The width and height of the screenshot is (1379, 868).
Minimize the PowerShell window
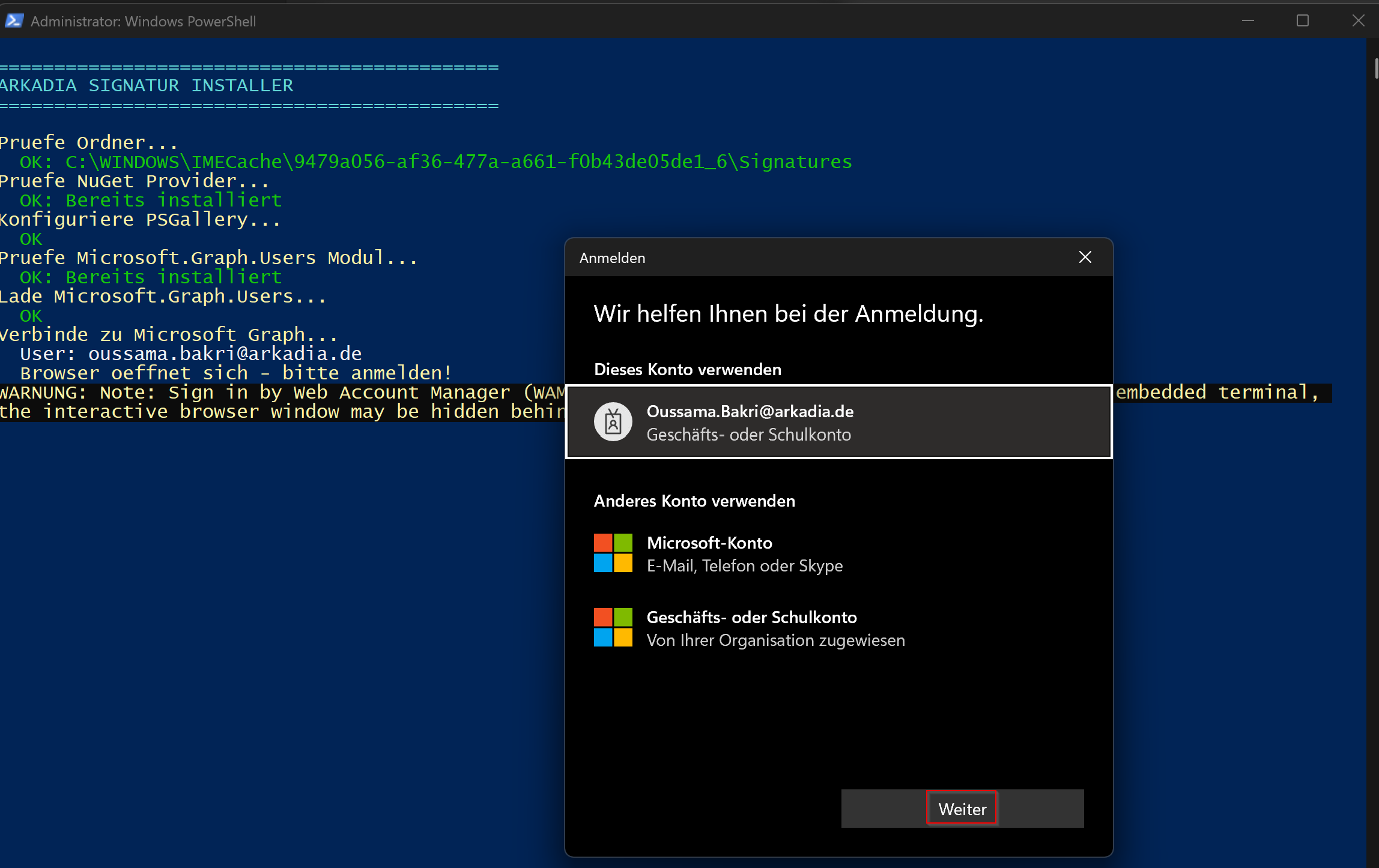point(1248,21)
